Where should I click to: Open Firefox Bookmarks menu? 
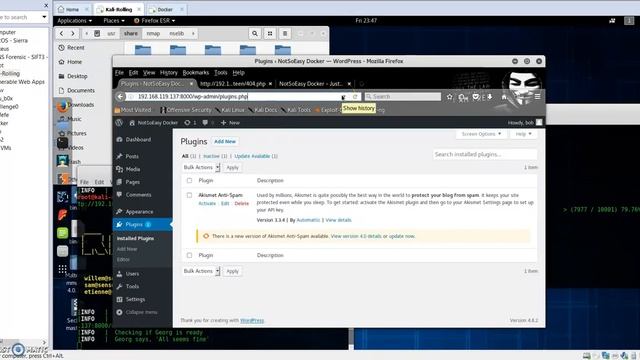point(196,73)
